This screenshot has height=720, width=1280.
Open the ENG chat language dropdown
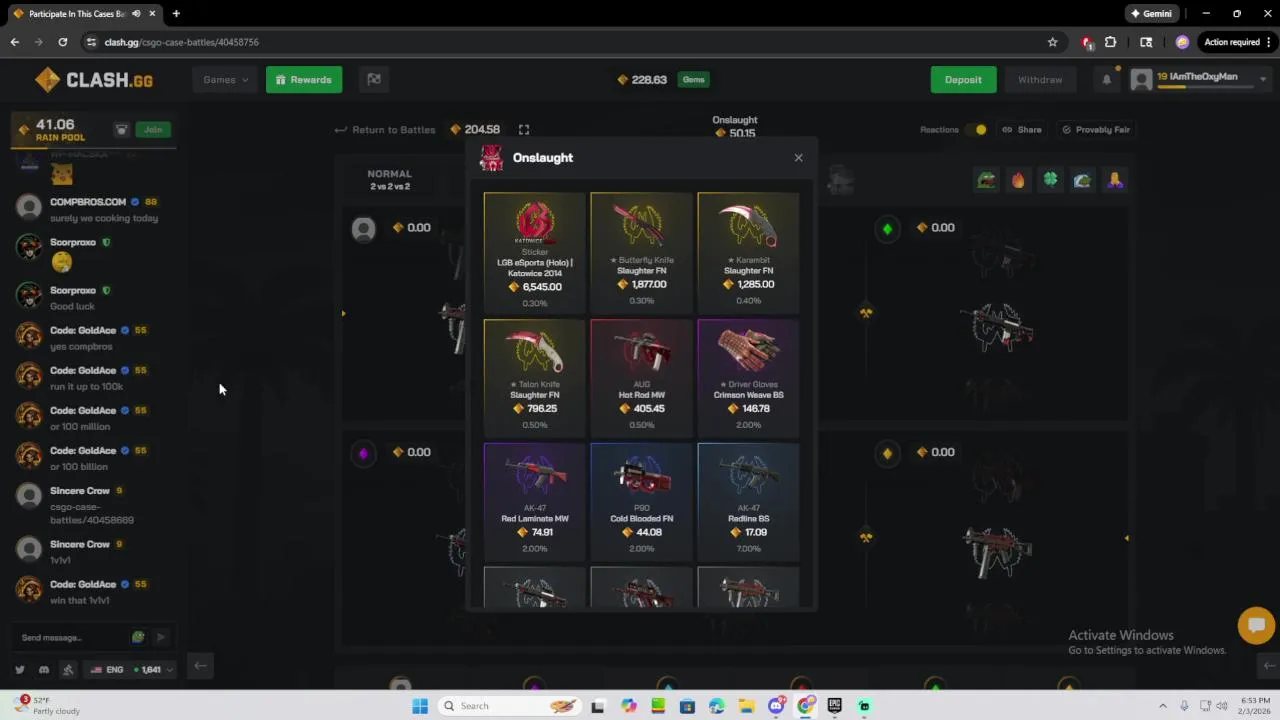(x=132, y=669)
